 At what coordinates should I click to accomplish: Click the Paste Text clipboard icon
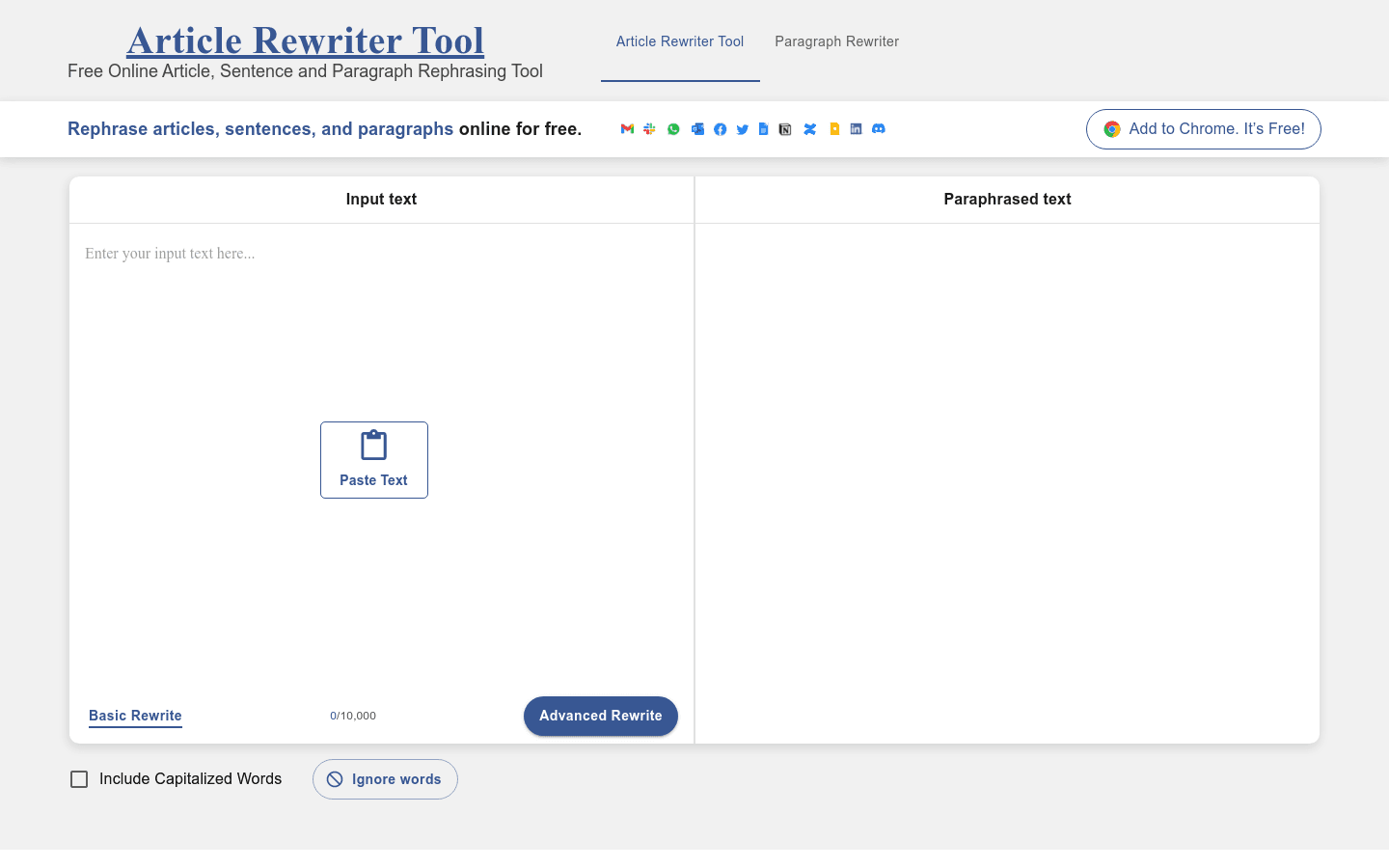coord(373,445)
